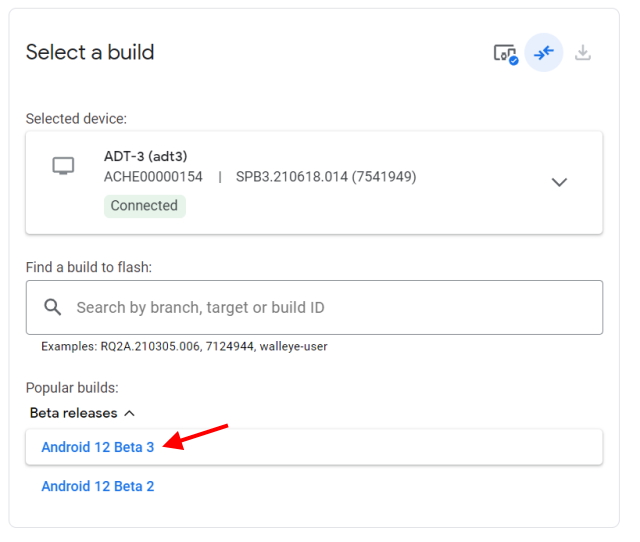Click the Connected status badge
The width and height of the screenshot is (640, 542).
click(x=144, y=206)
